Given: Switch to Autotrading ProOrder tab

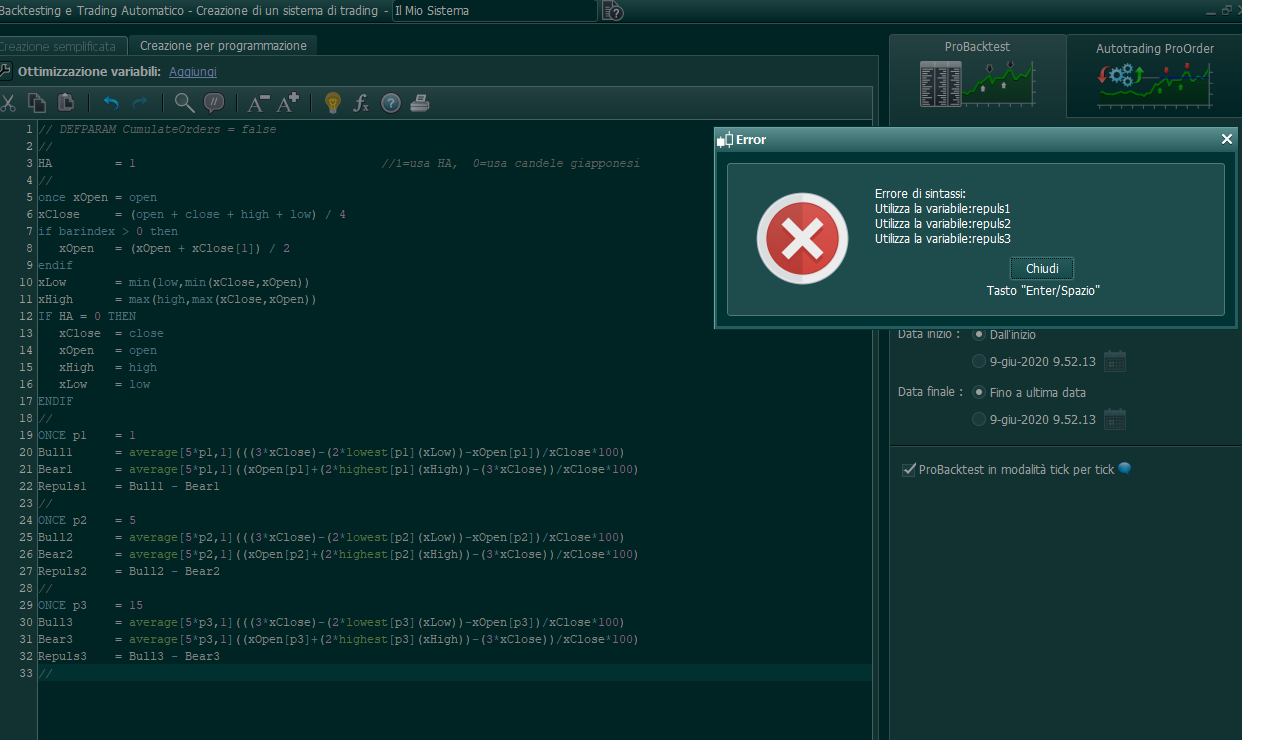Looking at the screenshot, I should coord(1154,75).
